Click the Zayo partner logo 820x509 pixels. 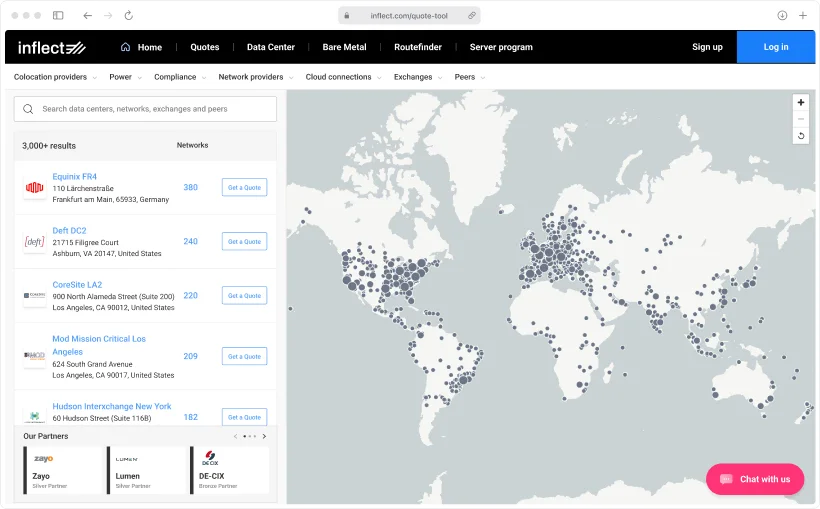[x=43, y=459]
